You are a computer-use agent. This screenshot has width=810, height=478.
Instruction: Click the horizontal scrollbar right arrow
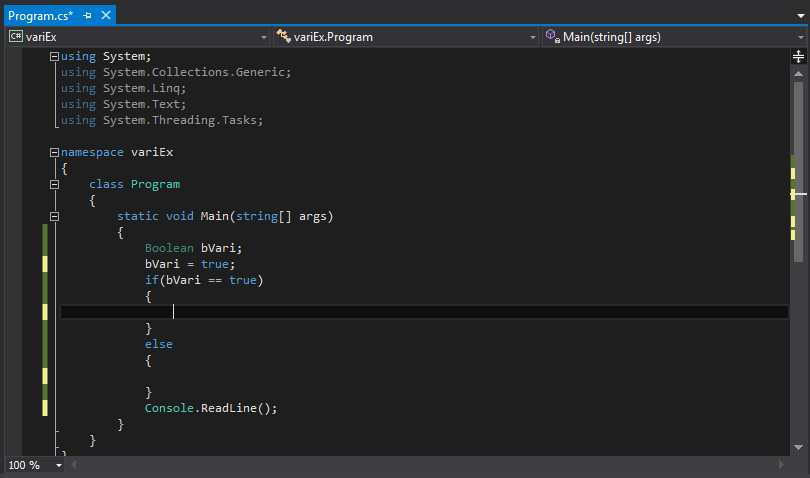tap(781, 465)
